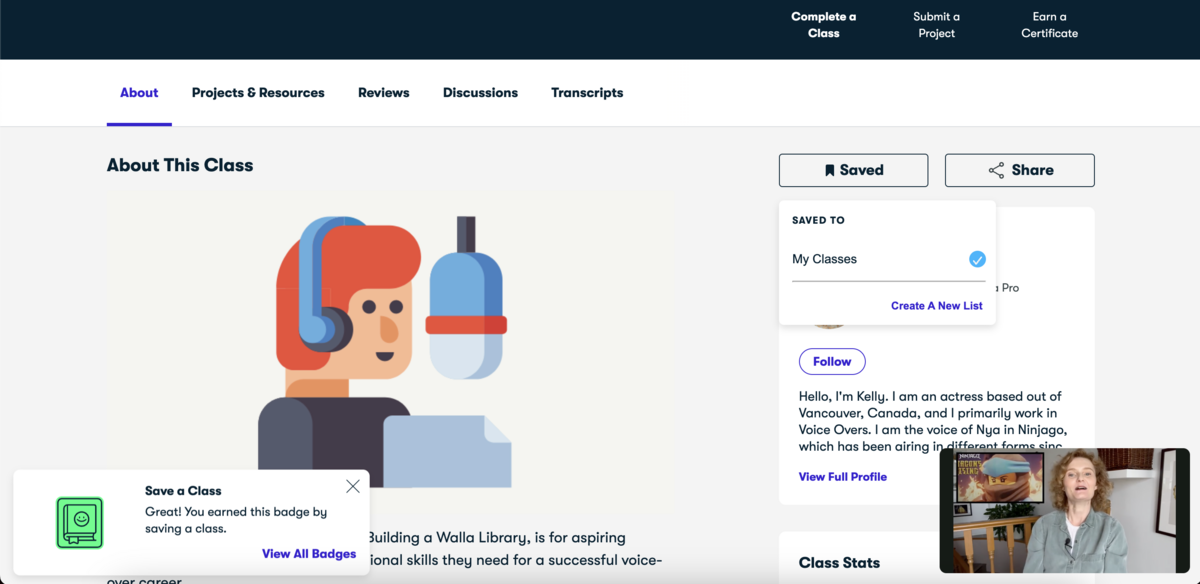Switch to the Reviews tab

pos(383,92)
